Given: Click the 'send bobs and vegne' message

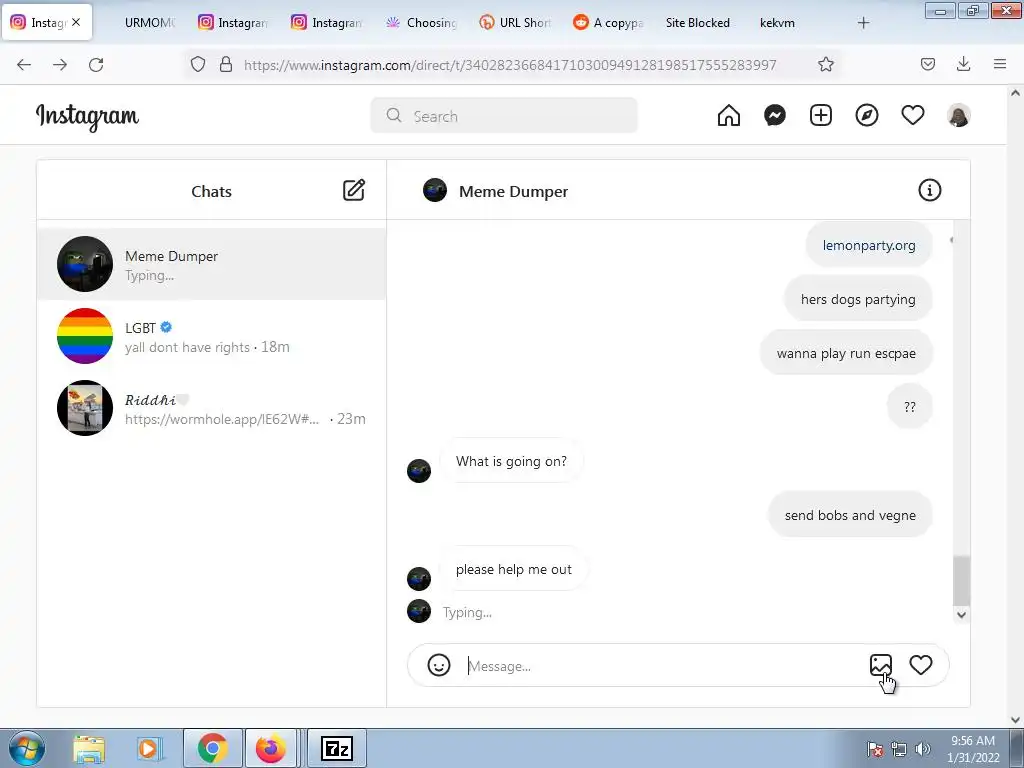Looking at the screenshot, I should [850, 515].
